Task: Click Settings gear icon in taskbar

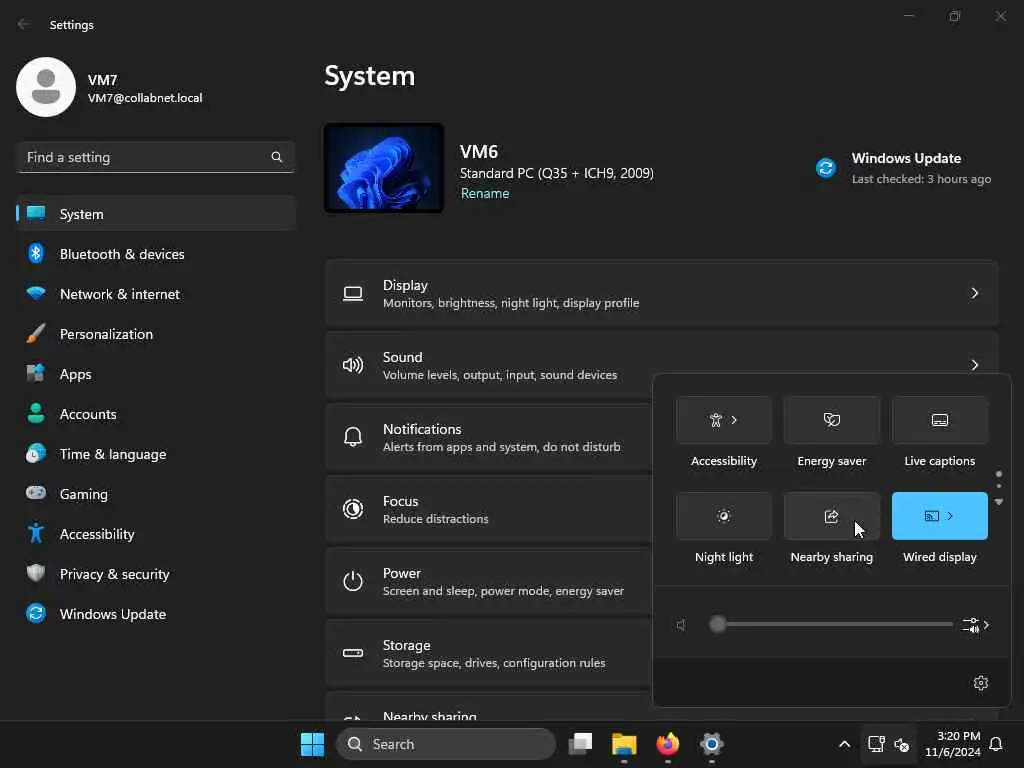Action: 711,744
